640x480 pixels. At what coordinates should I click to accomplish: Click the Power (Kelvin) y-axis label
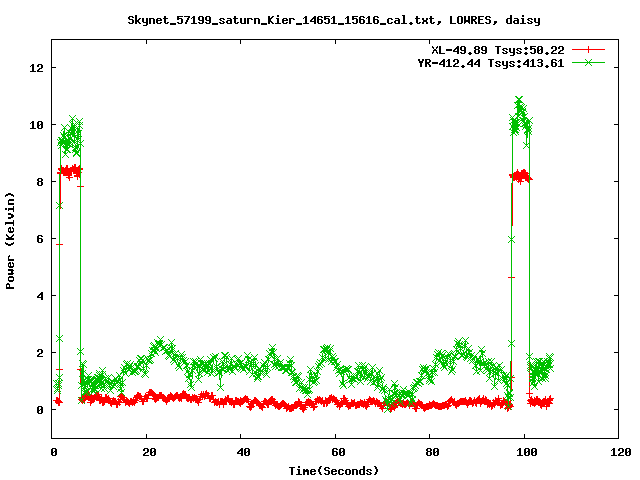pos(10,241)
